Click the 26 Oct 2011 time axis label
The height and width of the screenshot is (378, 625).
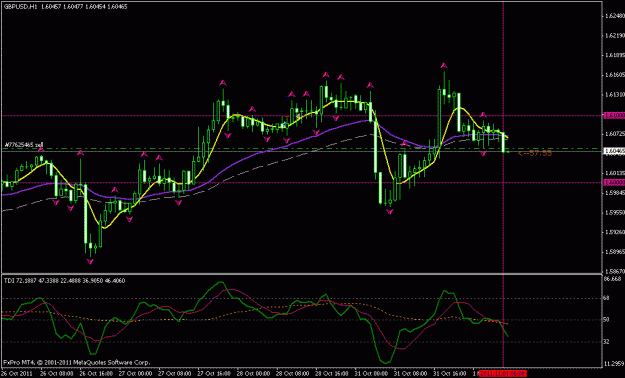coord(16,374)
